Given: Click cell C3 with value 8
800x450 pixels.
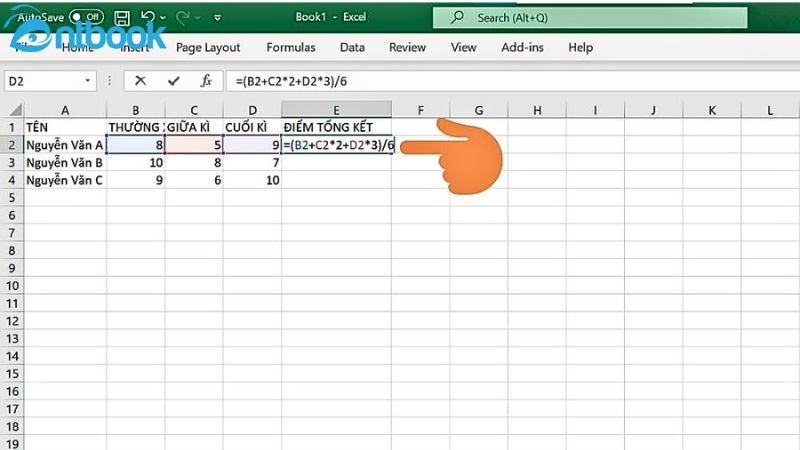Looking at the screenshot, I should click(x=194, y=163).
